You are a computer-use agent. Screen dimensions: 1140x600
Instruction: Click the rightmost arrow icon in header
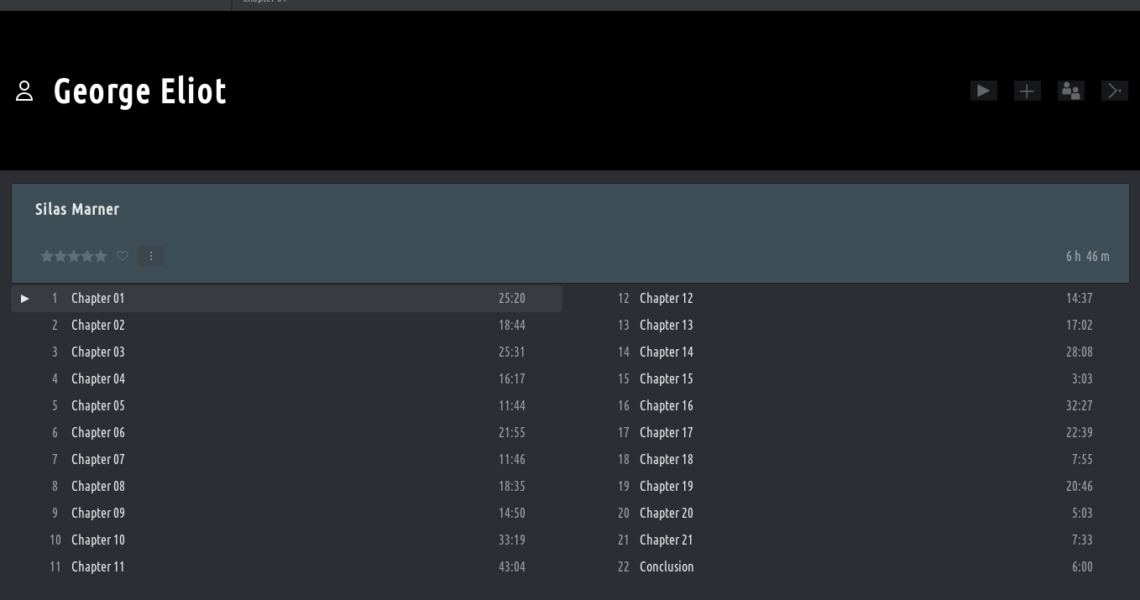coord(1114,91)
